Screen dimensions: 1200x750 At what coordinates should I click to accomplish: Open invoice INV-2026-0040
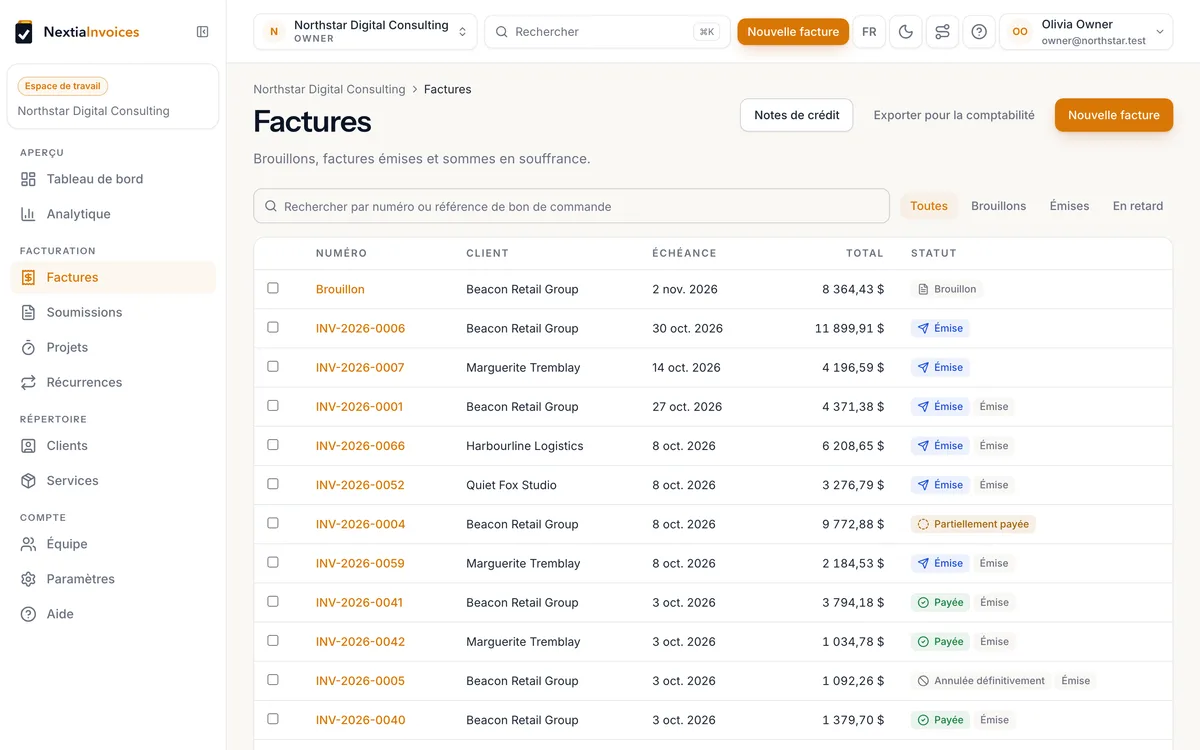(360, 720)
